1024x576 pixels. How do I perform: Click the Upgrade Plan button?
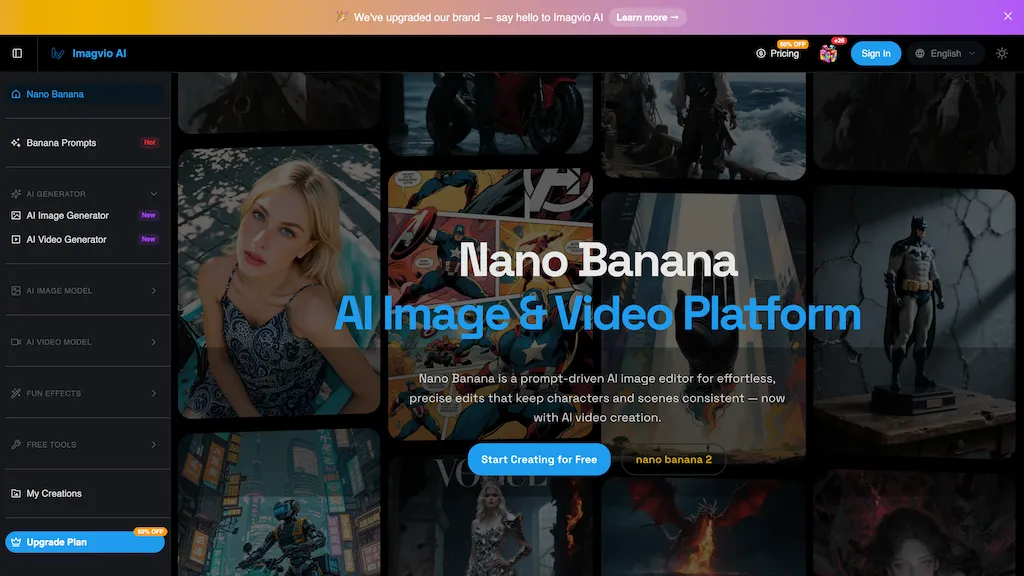click(85, 542)
